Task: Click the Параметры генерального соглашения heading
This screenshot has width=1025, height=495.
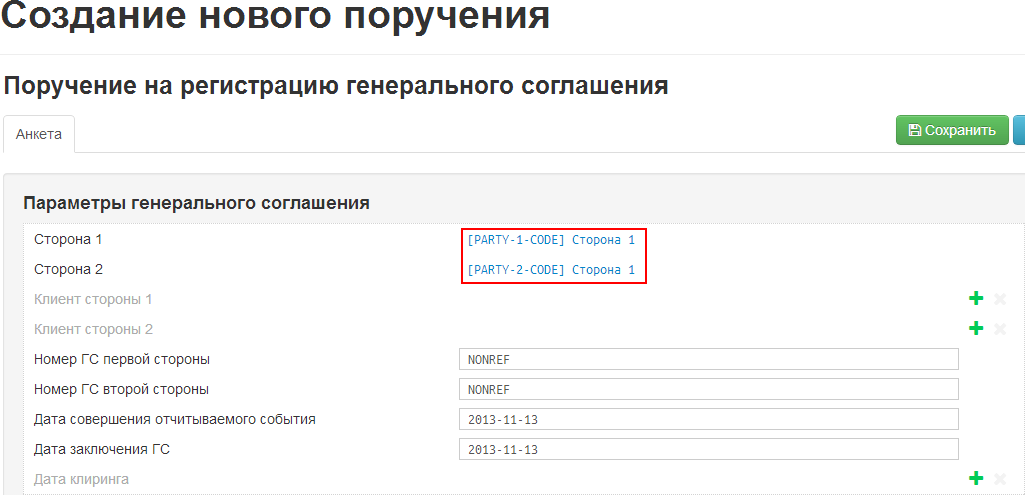Action: coord(196,203)
